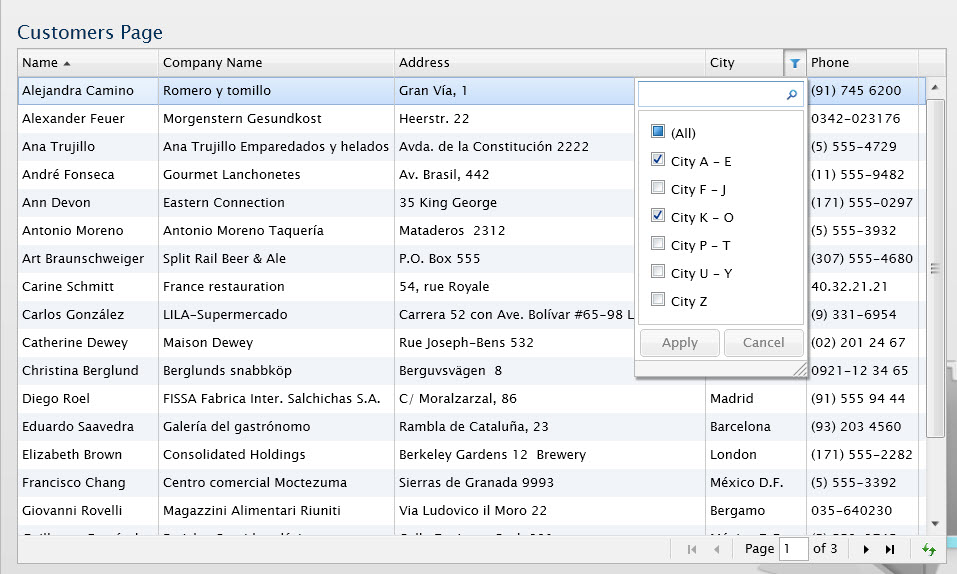Uncheck the City A - E checkbox
This screenshot has height=574, width=957.
pos(658,160)
